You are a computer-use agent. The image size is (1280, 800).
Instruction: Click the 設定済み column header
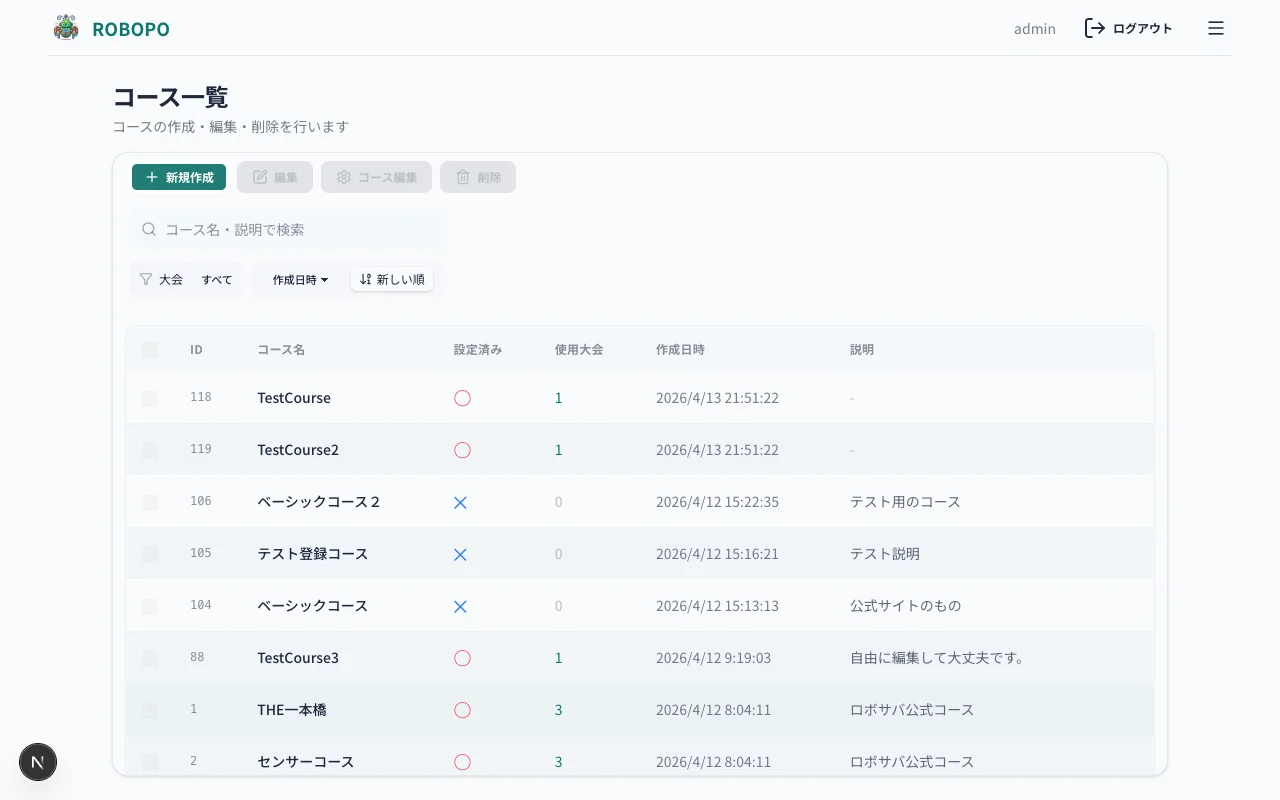pos(478,350)
